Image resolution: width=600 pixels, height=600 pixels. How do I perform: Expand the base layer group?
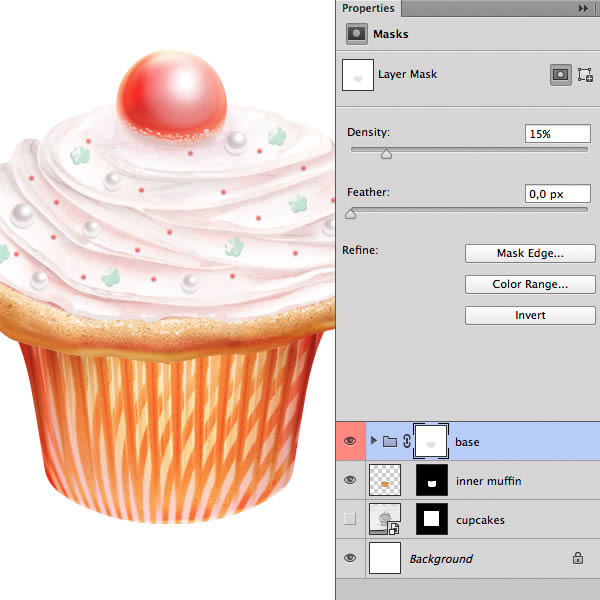click(x=373, y=441)
